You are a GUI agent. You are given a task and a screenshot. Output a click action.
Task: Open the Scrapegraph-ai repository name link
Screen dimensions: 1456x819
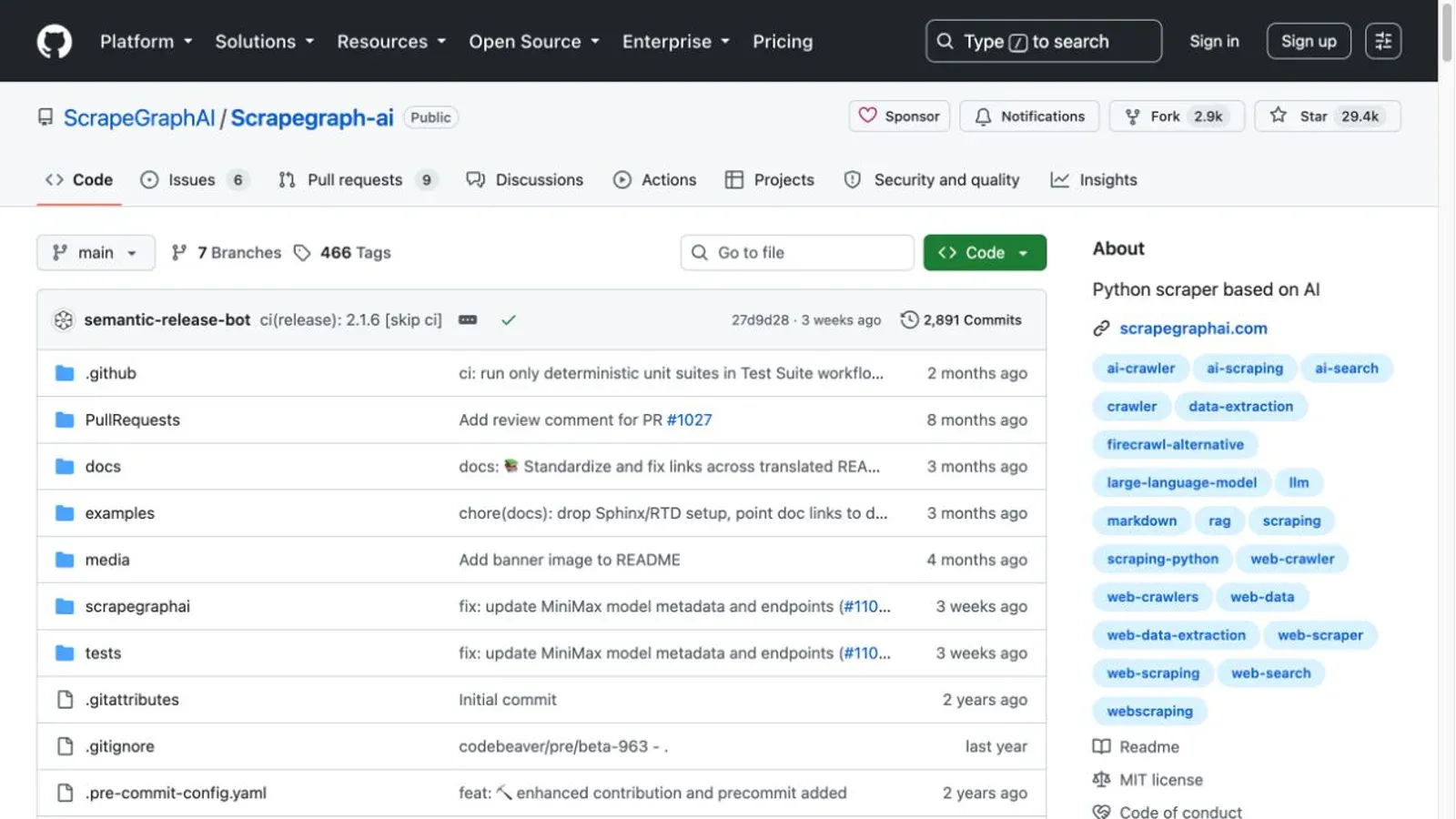[312, 117]
